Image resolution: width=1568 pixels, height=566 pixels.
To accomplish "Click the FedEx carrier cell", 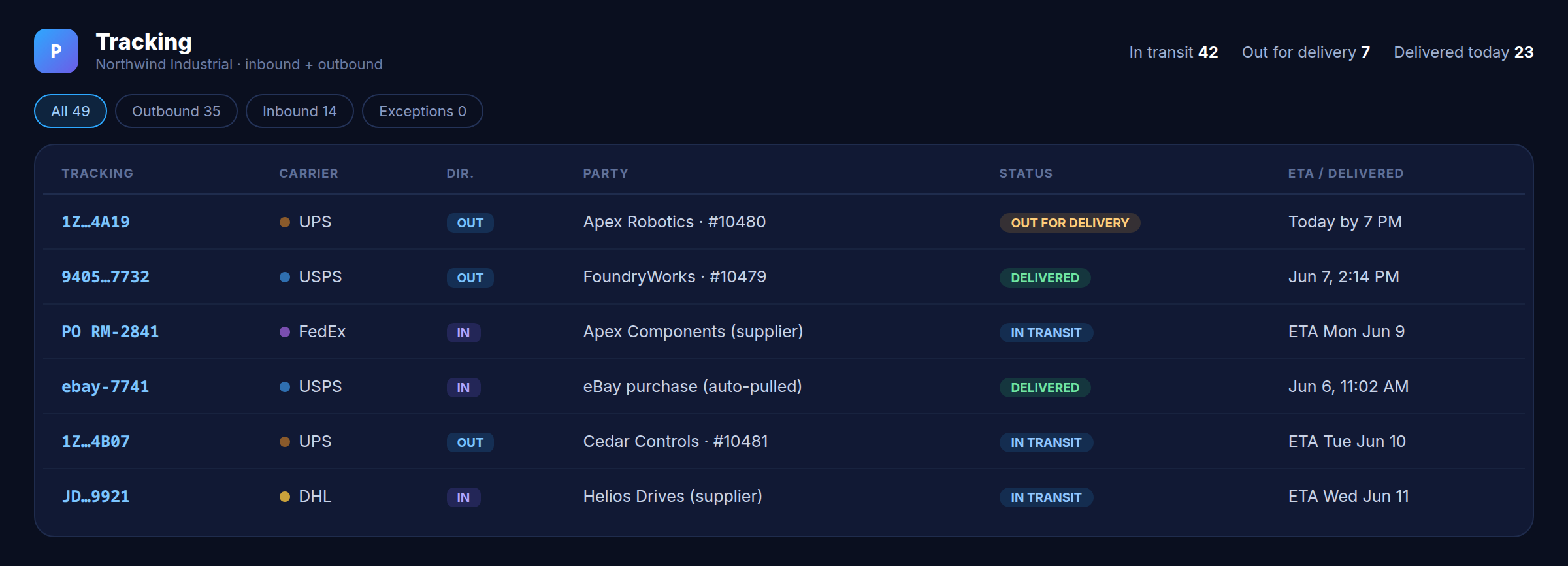I will 313,332.
